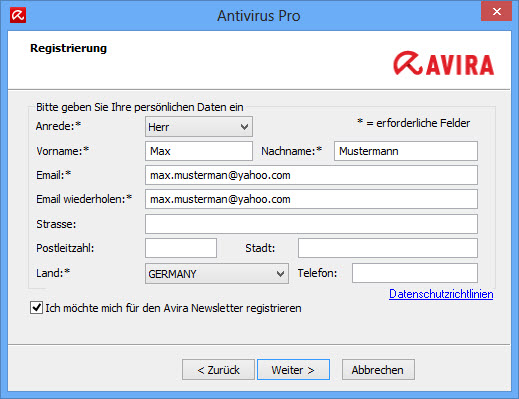This screenshot has width=519, height=399.
Task: Focus the Email input field
Action: pos(311,175)
